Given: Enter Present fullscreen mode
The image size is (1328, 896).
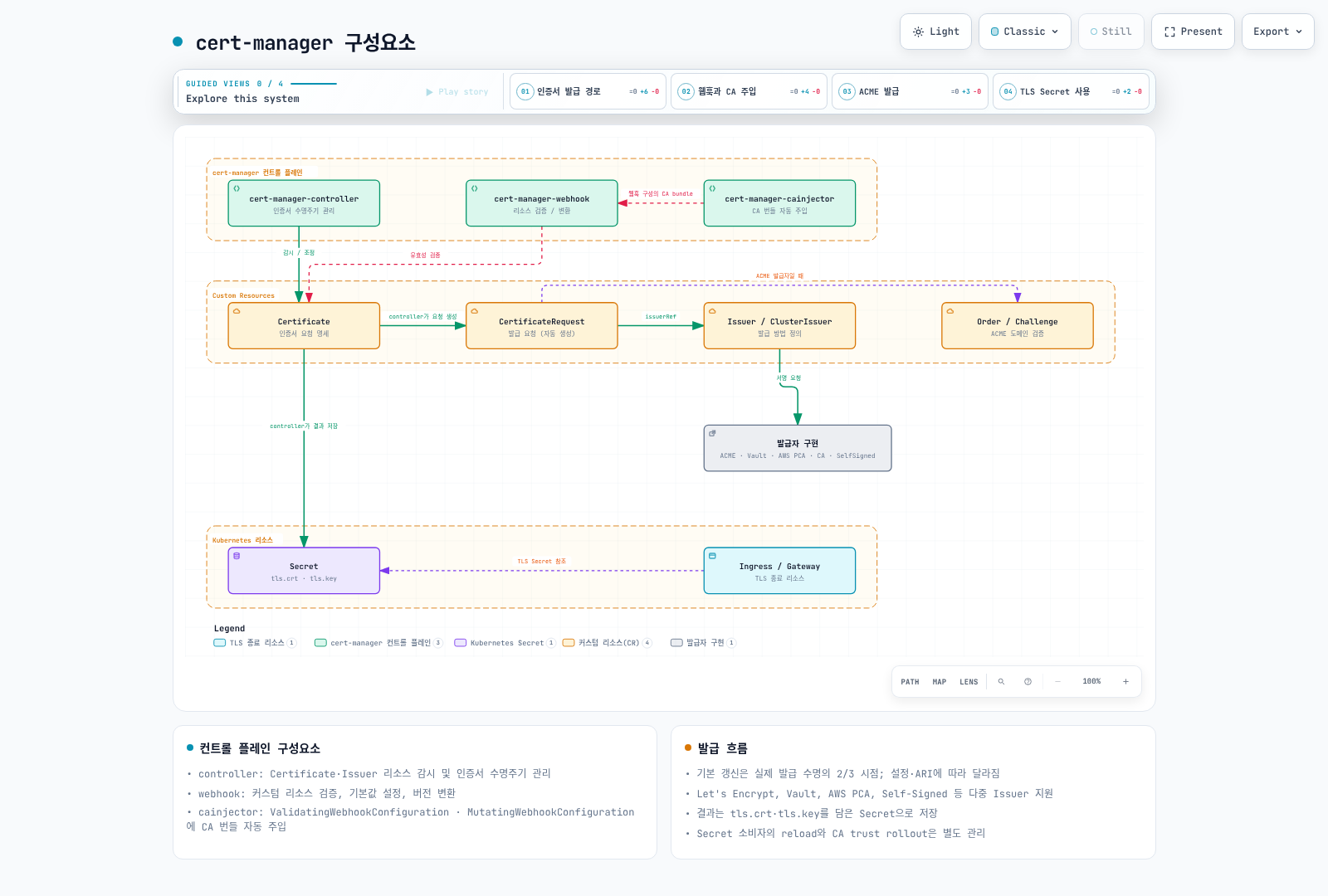Looking at the screenshot, I should tap(1193, 32).
